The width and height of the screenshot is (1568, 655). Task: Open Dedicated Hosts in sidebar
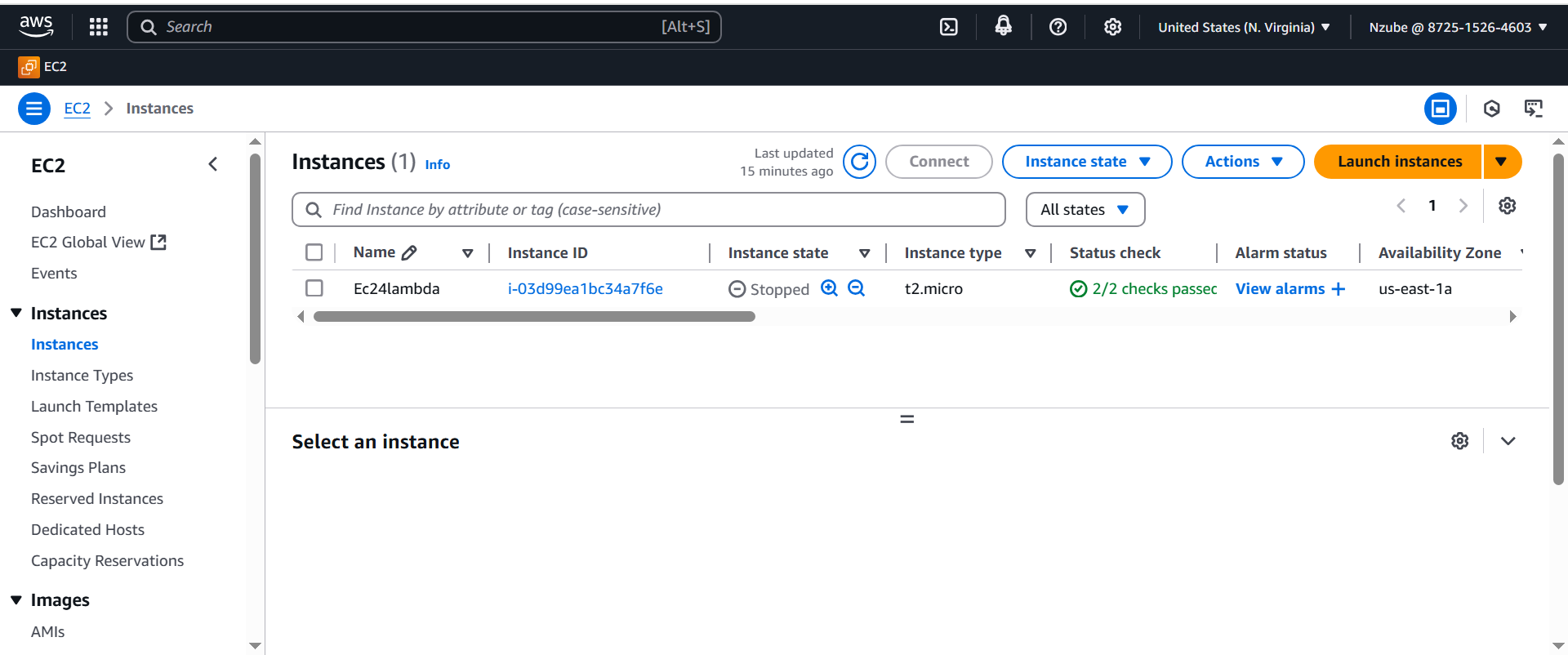[x=87, y=530]
